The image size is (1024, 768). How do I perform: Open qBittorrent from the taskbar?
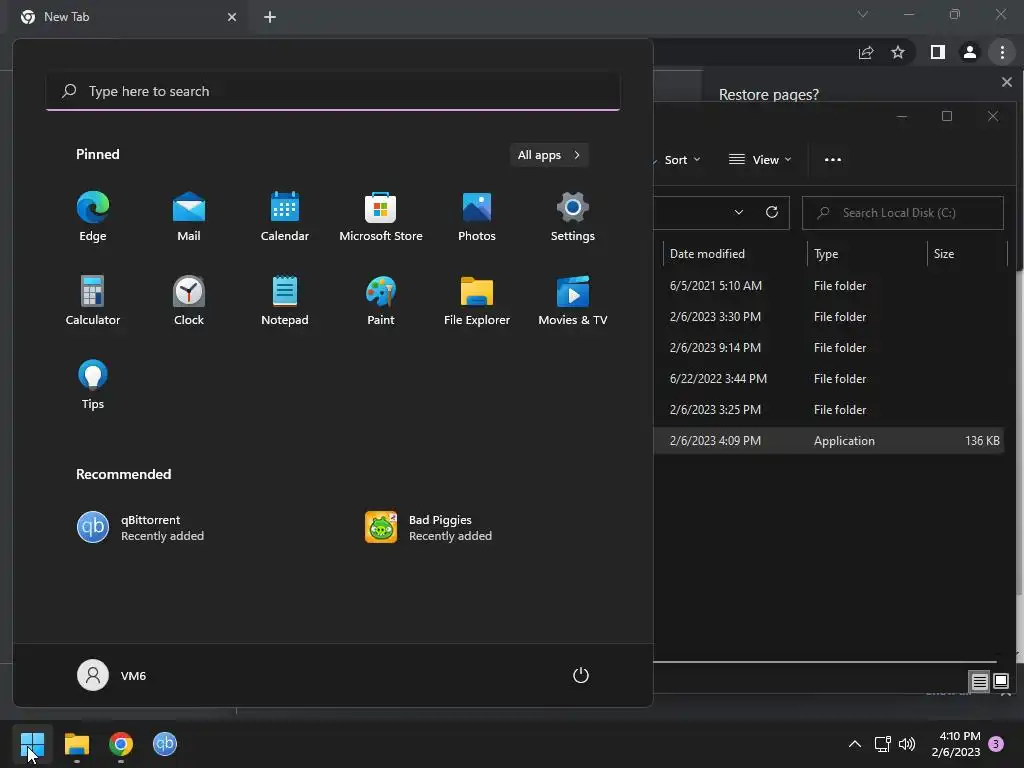pyautogui.click(x=165, y=744)
